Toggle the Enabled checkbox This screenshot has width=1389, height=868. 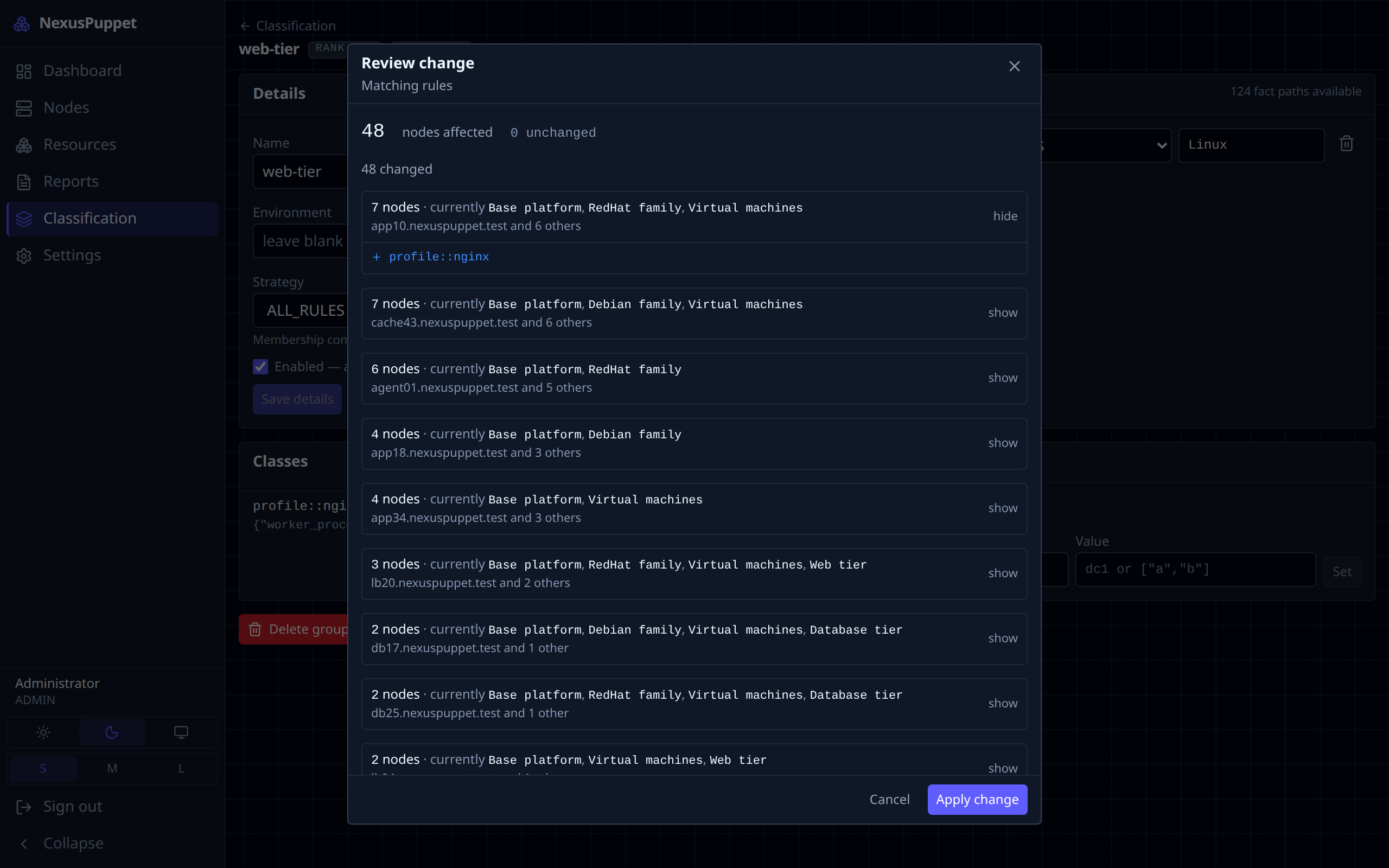point(260,367)
